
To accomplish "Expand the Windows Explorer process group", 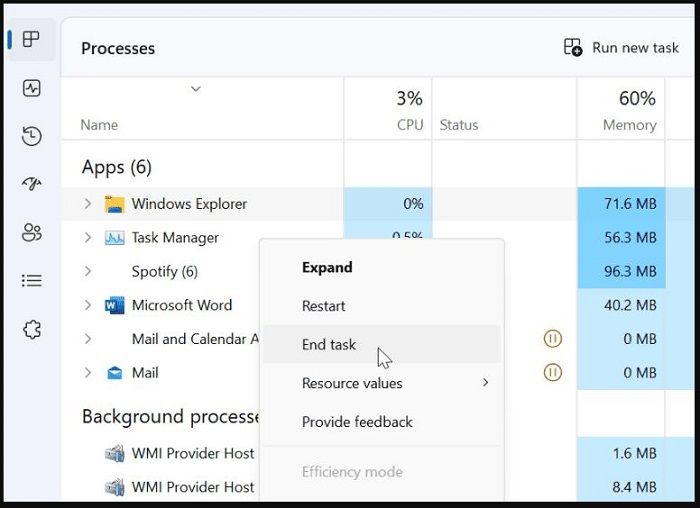I will tap(88, 204).
